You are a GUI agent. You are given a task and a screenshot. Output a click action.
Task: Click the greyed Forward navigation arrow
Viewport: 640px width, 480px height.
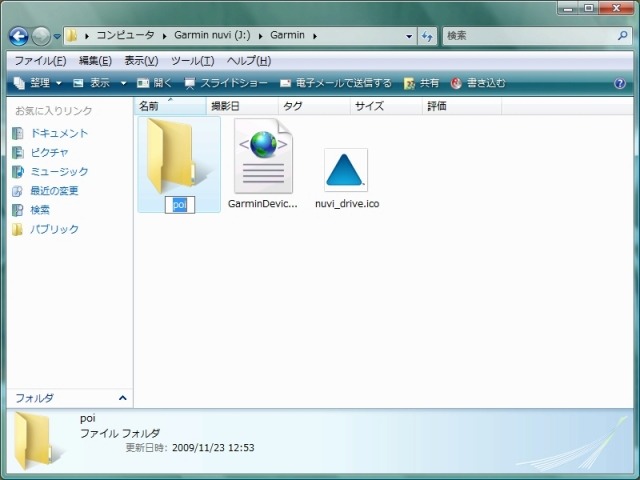tap(41, 36)
